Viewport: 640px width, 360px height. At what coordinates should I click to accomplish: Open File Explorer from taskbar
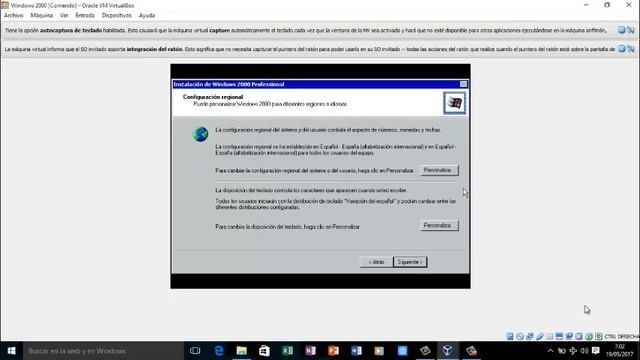click(x=242, y=351)
